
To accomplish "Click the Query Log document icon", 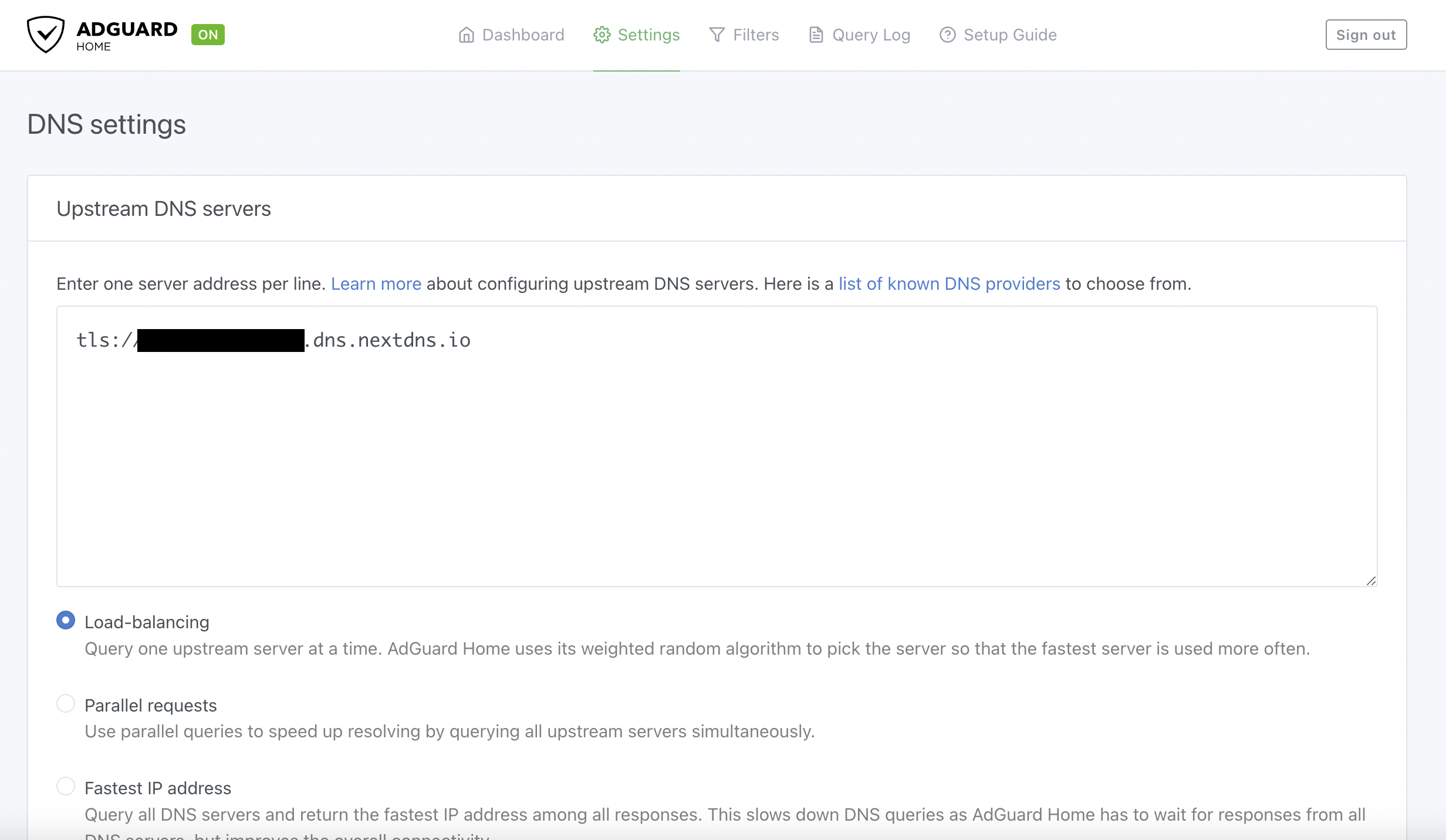I will [816, 35].
